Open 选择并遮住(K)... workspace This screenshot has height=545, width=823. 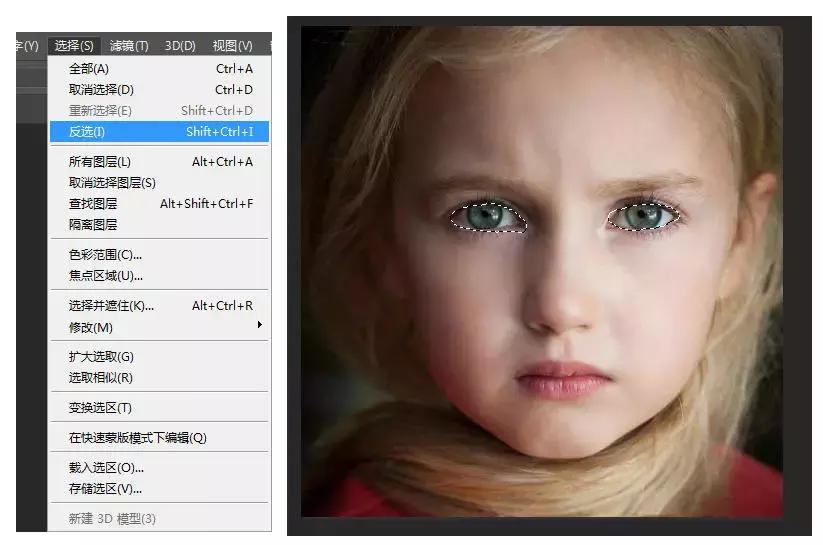[160, 306]
